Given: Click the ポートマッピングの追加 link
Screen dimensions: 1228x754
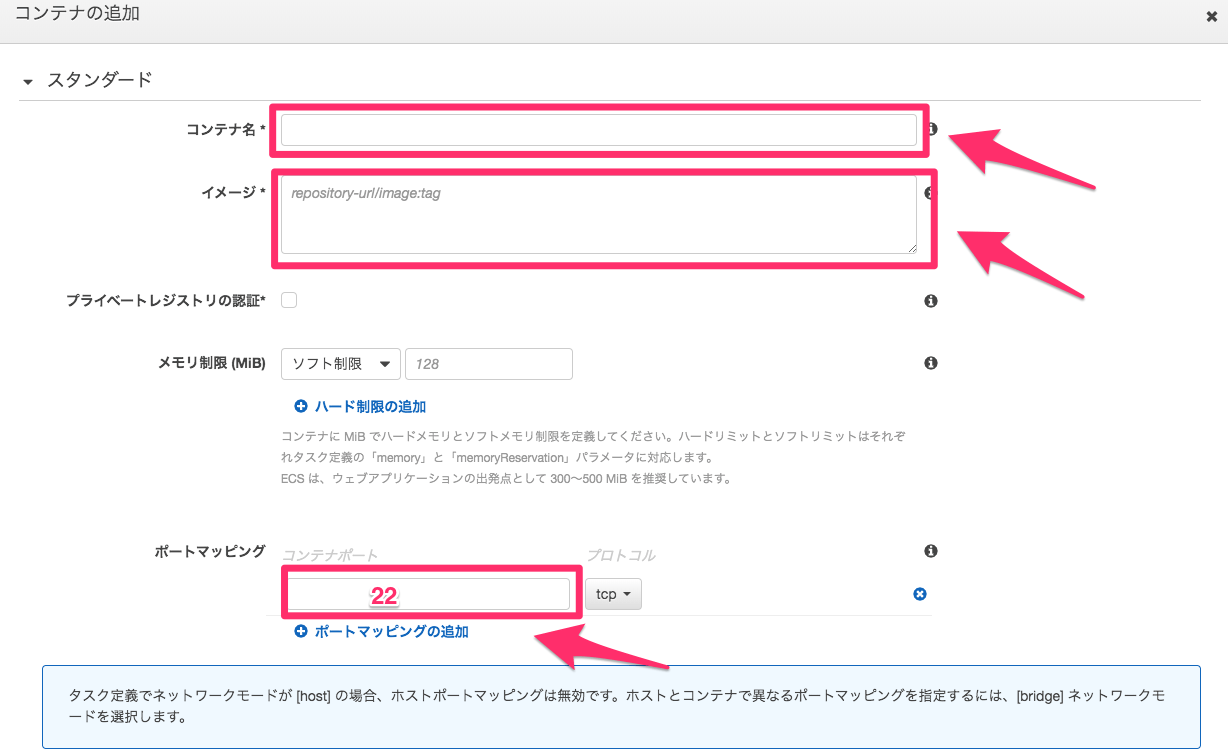Looking at the screenshot, I should (381, 632).
